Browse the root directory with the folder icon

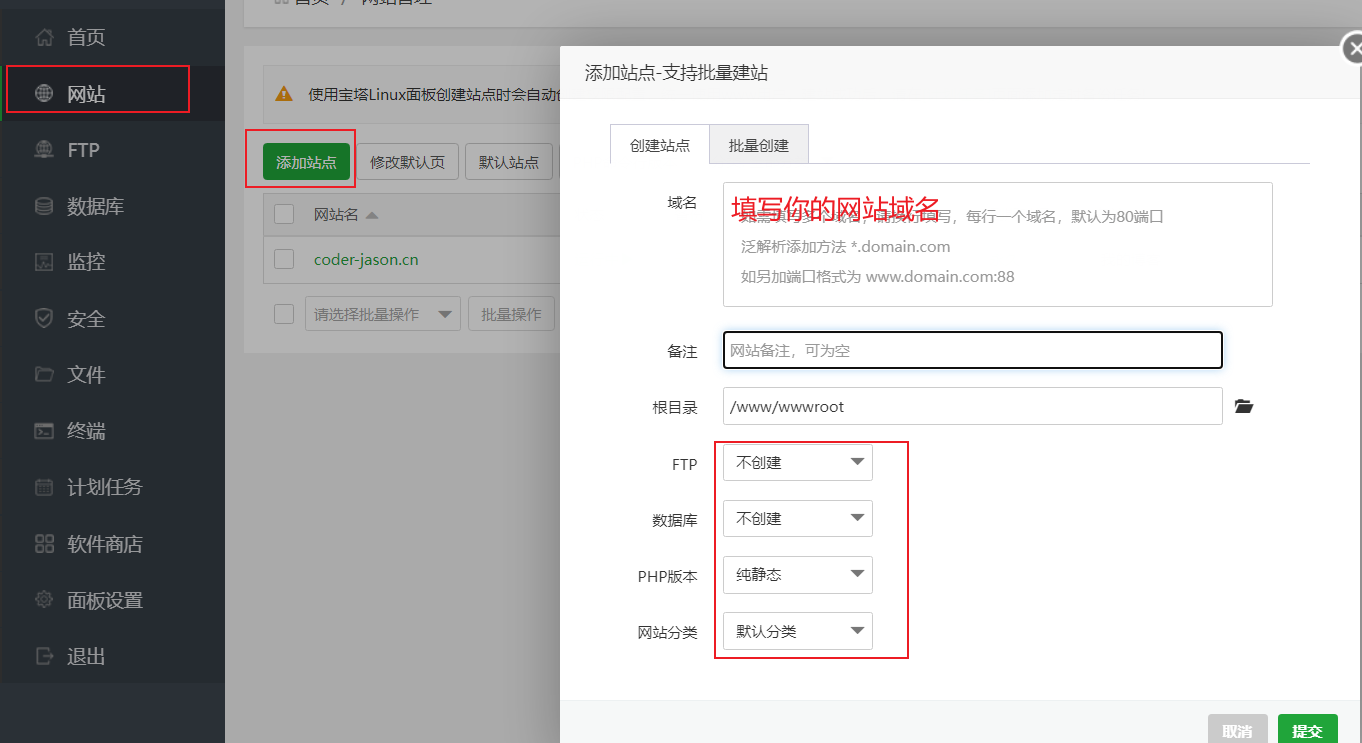click(1243, 406)
